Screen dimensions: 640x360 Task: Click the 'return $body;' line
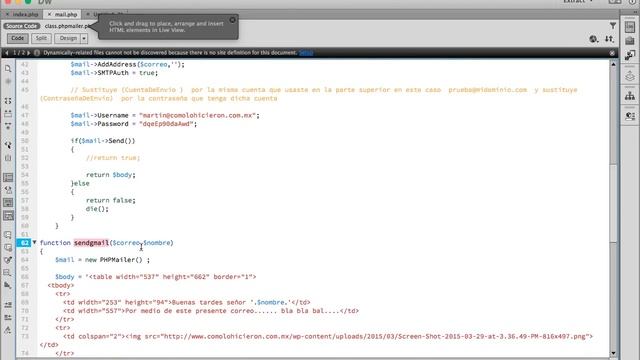pos(110,175)
